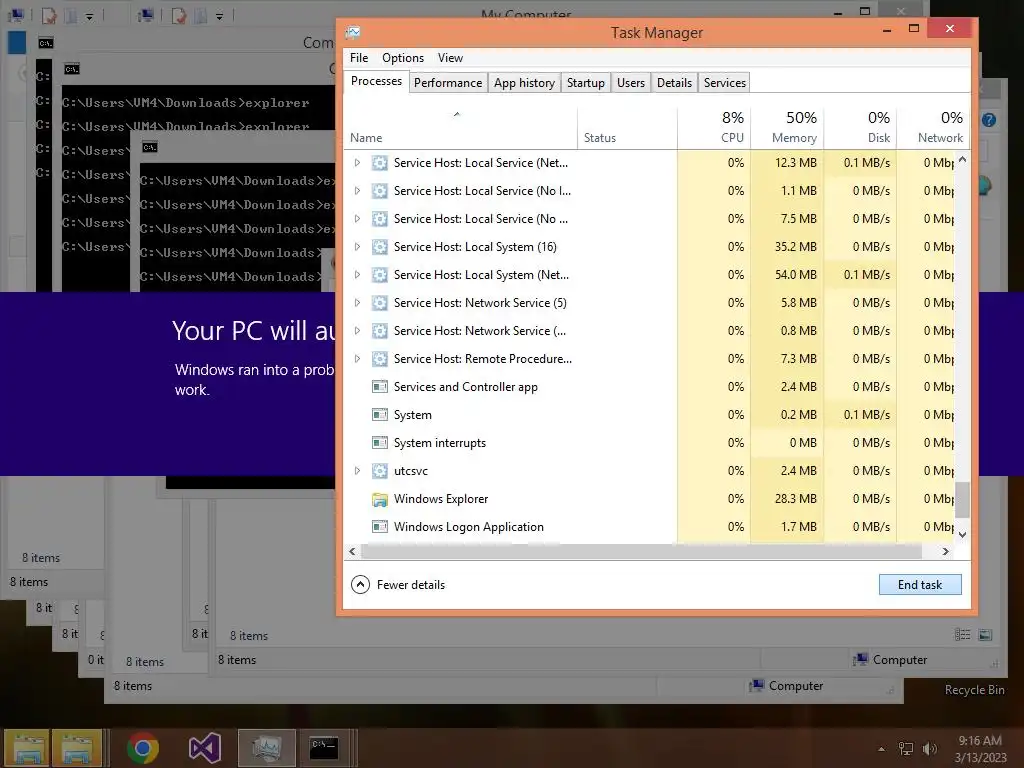
Task: Switch to the Services tab
Action: click(724, 83)
